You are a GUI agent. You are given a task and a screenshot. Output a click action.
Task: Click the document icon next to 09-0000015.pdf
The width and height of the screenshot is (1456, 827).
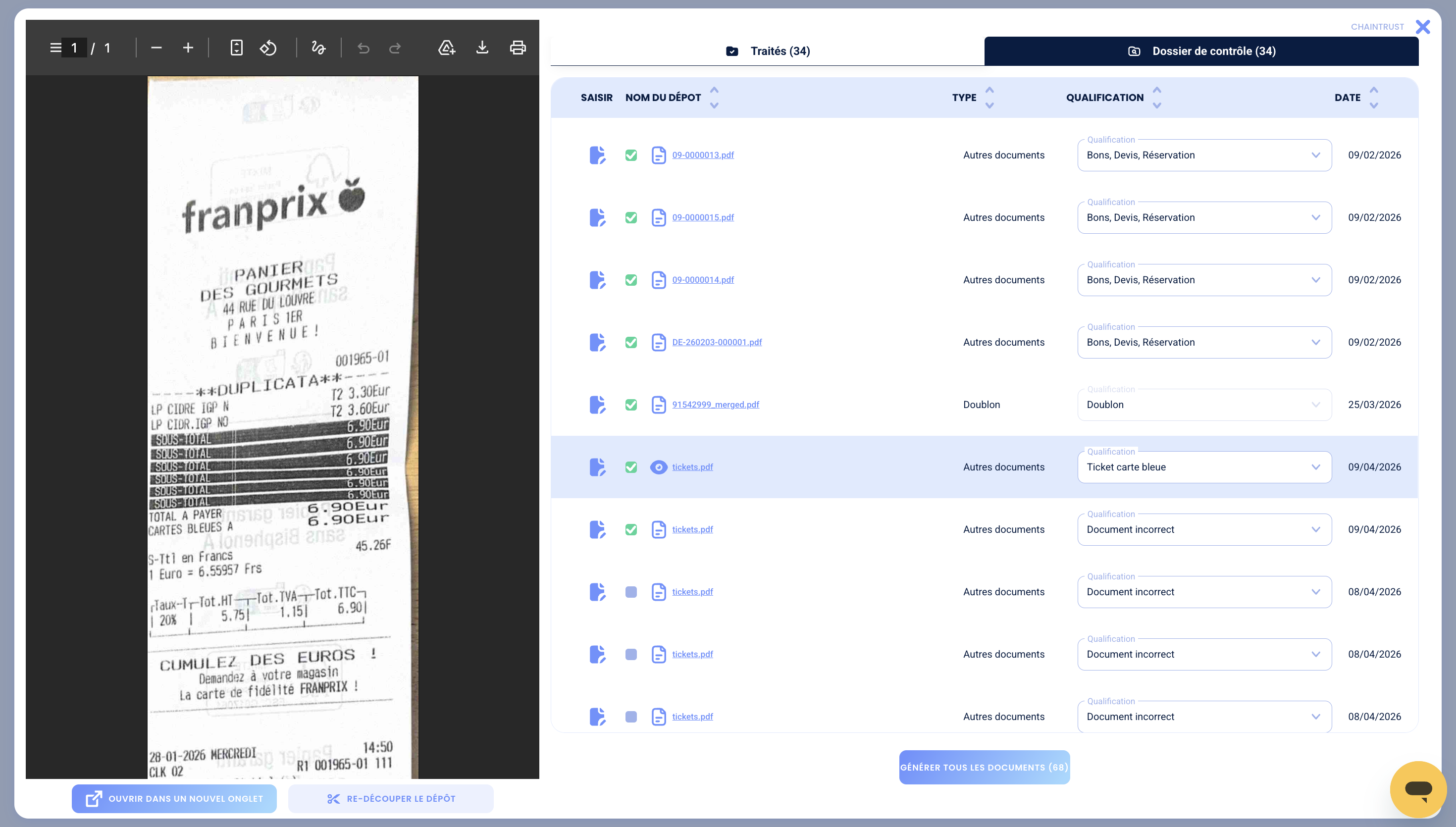tap(658, 217)
